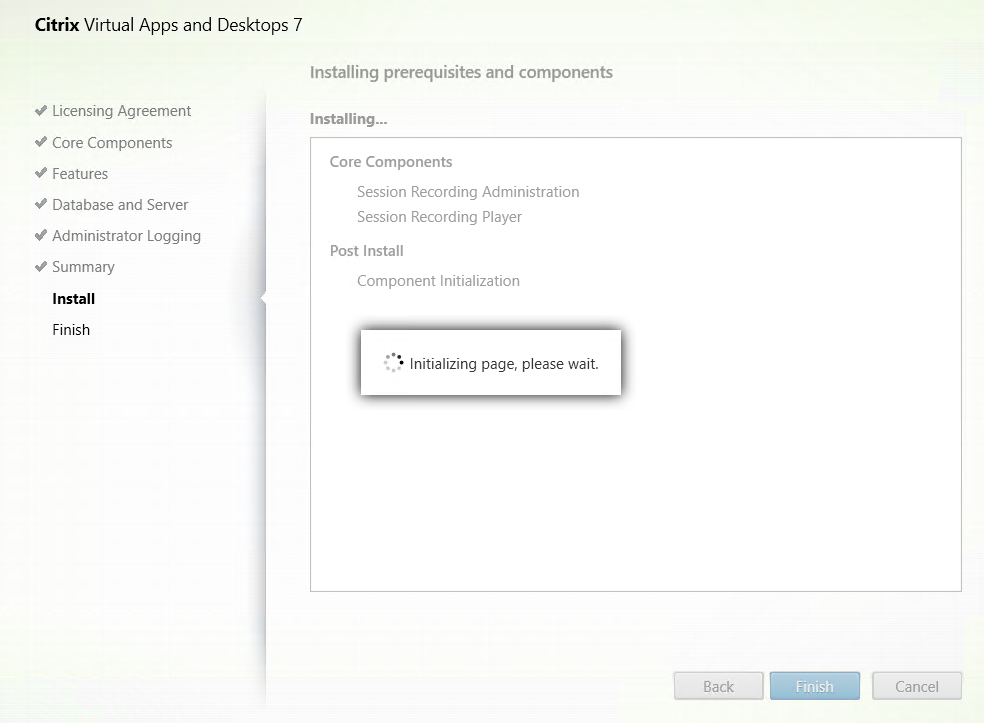The width and height of the screenshot is (984, 723).
Task: Click the checkmark next to Core Components step
Action: pyautogui.click(x=41, y=142)
